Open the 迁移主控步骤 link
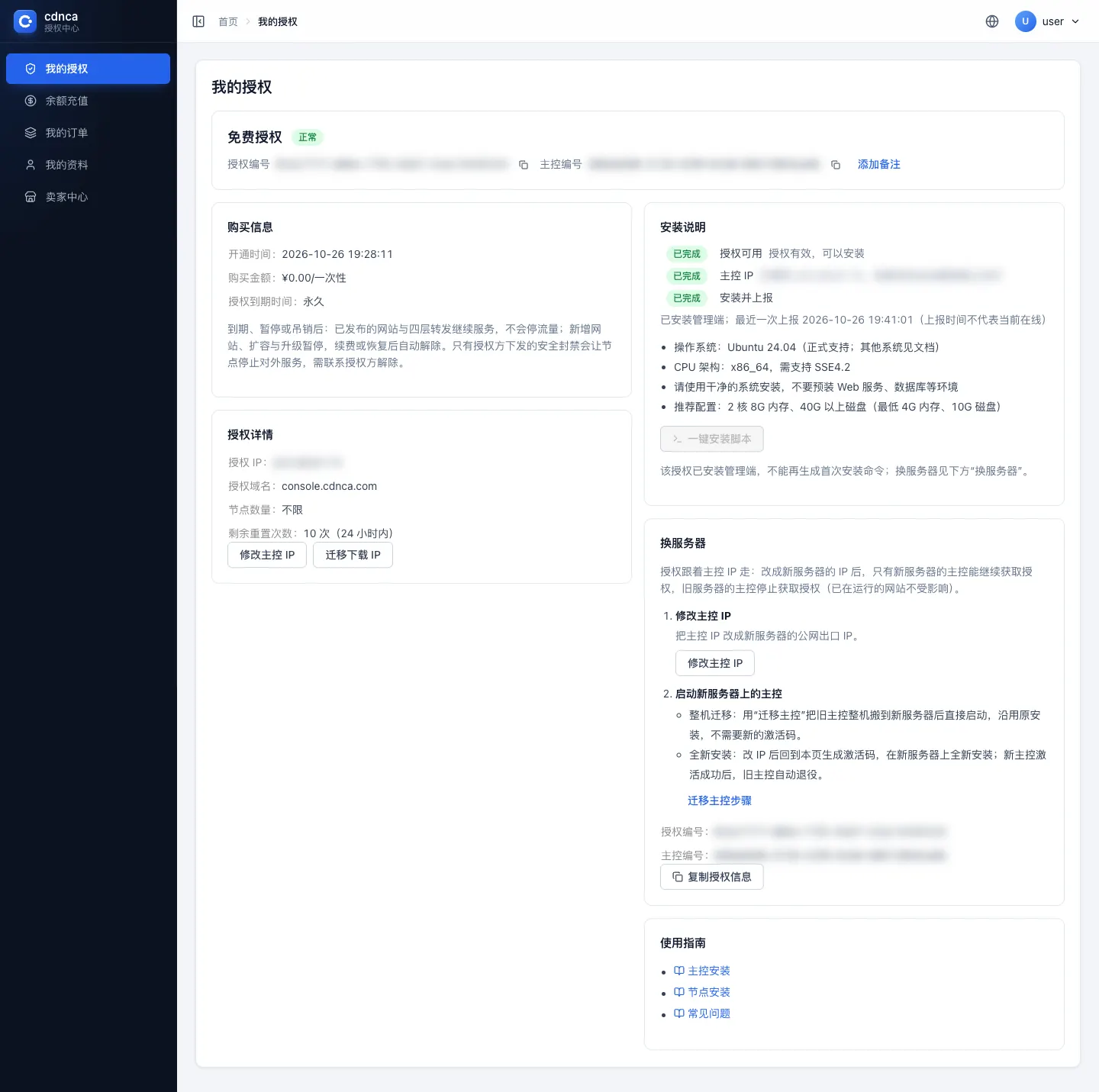The height and width of the screenshot is (1092, 1099). click(720, 800)
